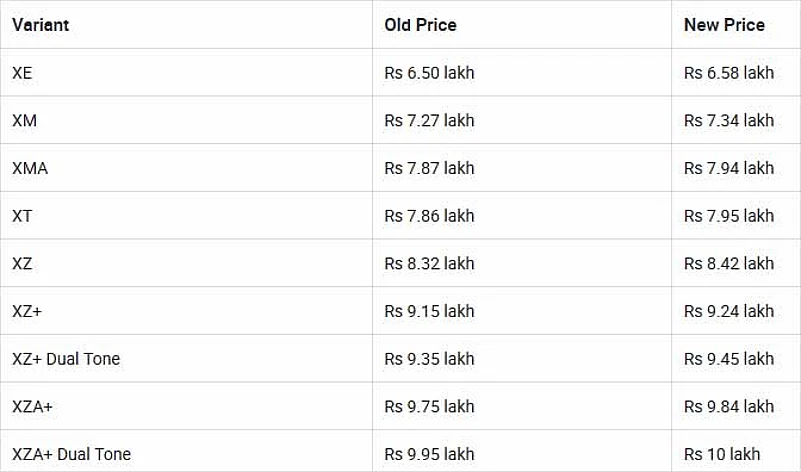Select the Rs 7.94 lakh new price

[x=729, y=168]
